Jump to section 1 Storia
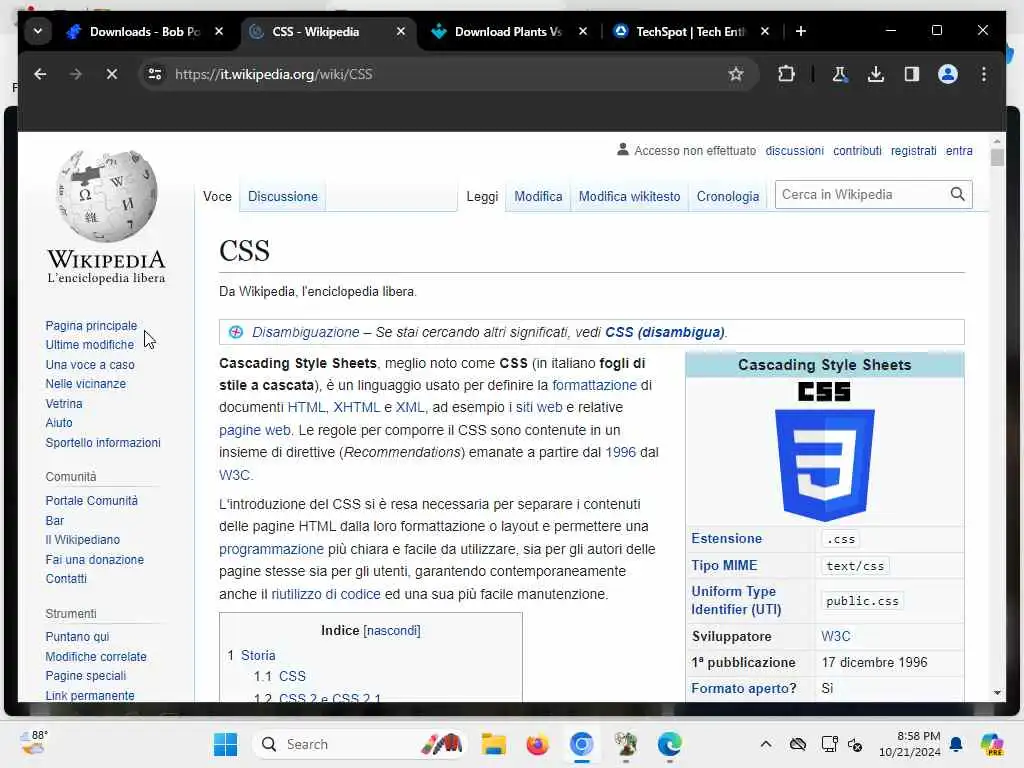Image resolution: width=1024 pixels, height=768 pixels. (x=258, y=656)
